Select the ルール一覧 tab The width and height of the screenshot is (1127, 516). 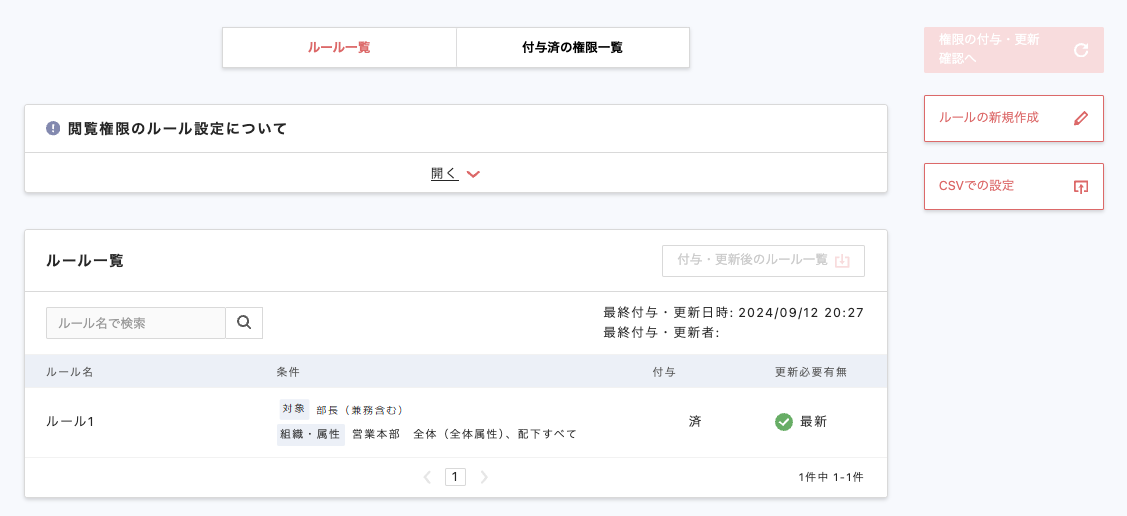click(x=339, y=47)
